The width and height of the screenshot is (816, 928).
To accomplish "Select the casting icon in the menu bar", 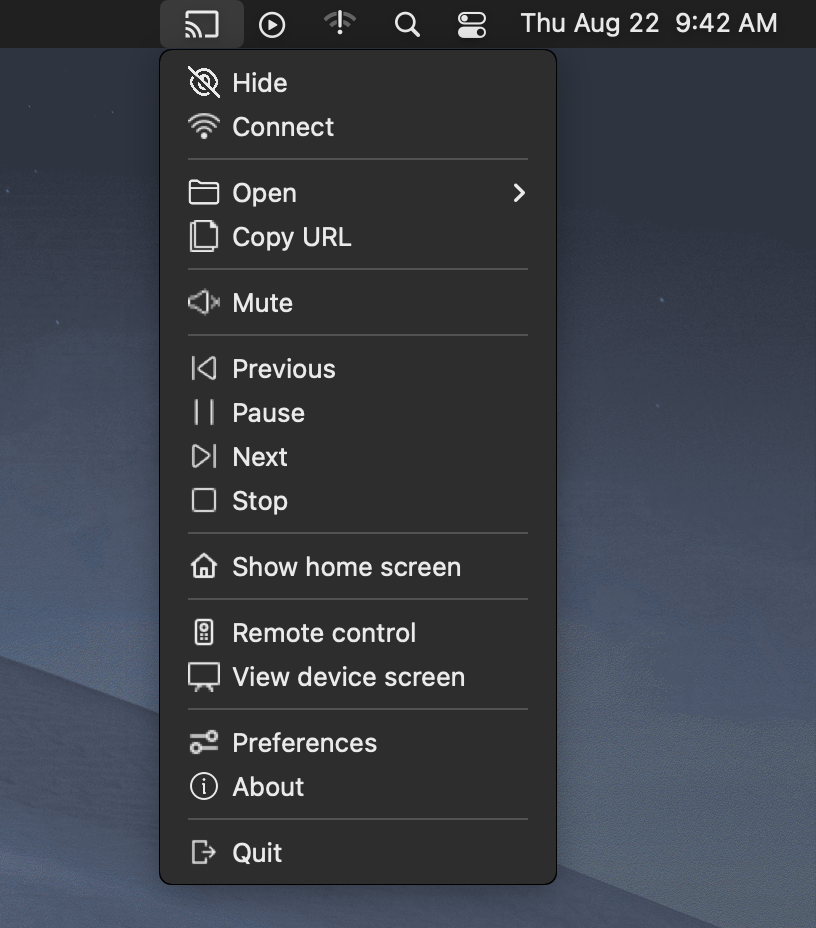I will [x=201, y=23].
